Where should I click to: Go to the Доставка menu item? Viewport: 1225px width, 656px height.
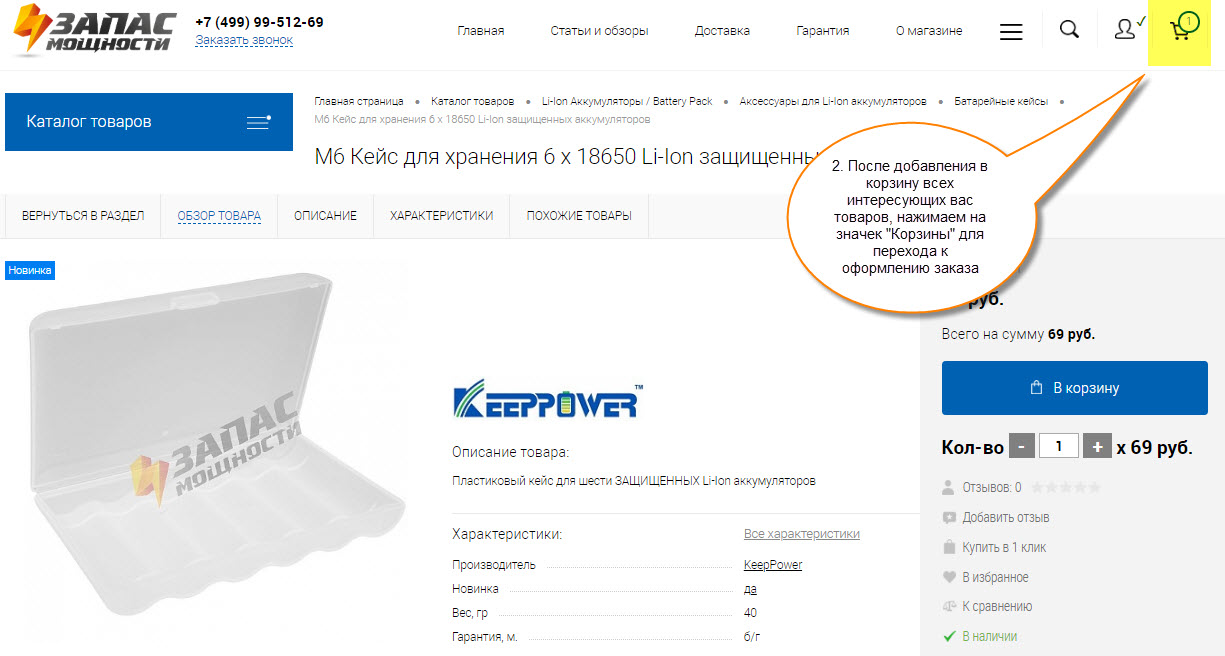coord(722,31)
